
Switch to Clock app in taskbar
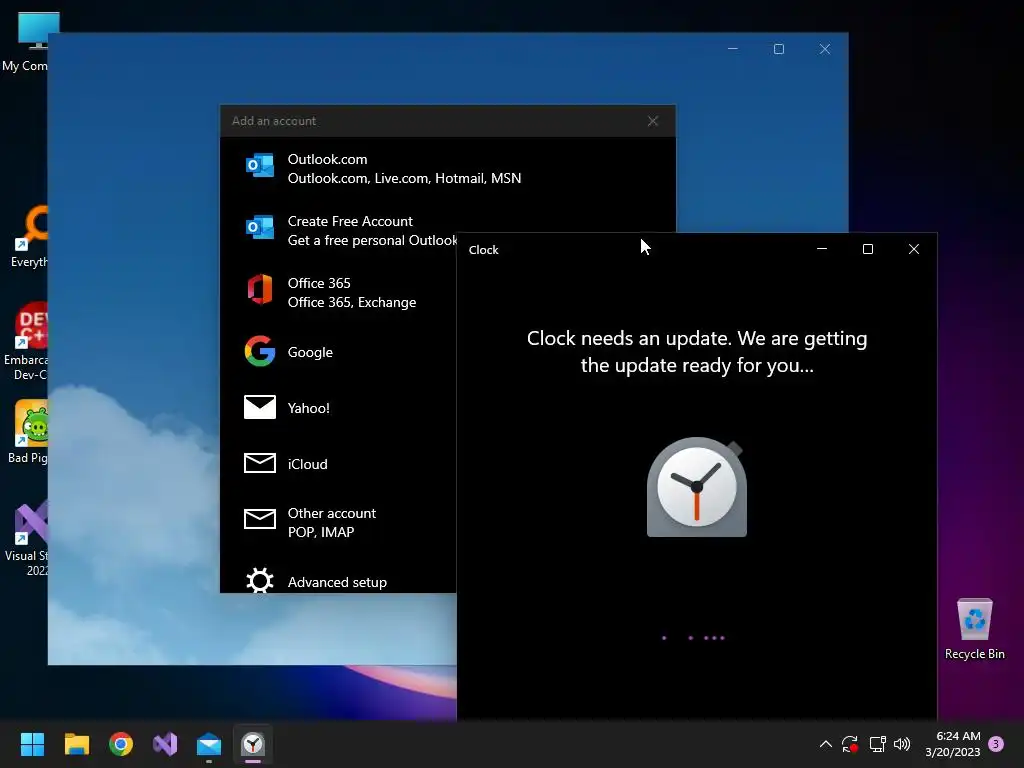[253, 744]
